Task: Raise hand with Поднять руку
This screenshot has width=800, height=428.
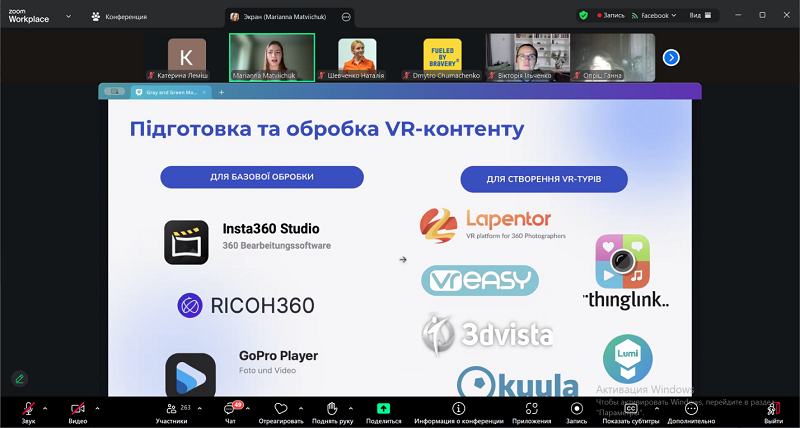Action: 332,410
